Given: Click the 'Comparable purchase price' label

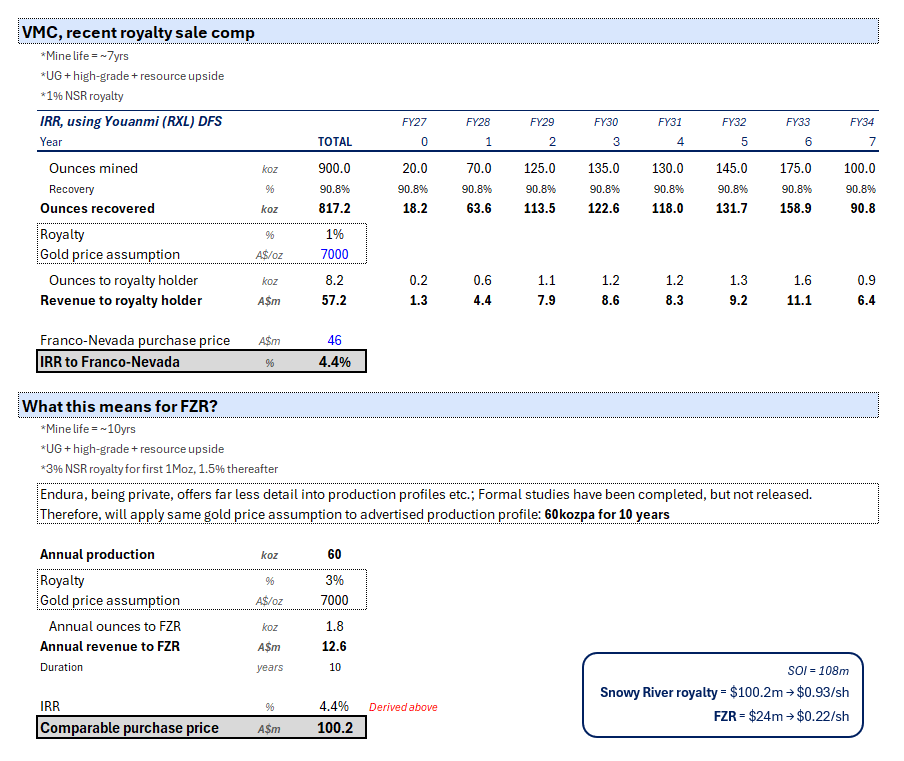Looking at the screenshot, I should point(129,728).
